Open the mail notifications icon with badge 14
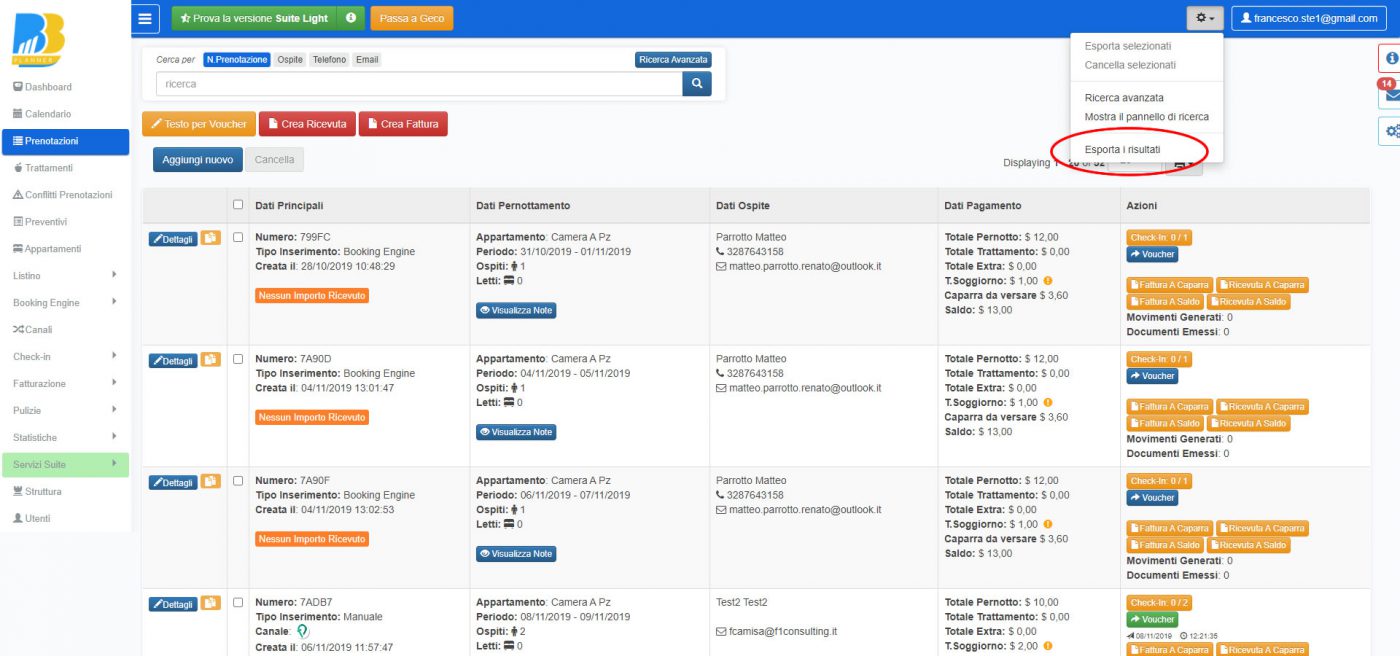This screenshot has height=656, width=1400. (1389, 94)
